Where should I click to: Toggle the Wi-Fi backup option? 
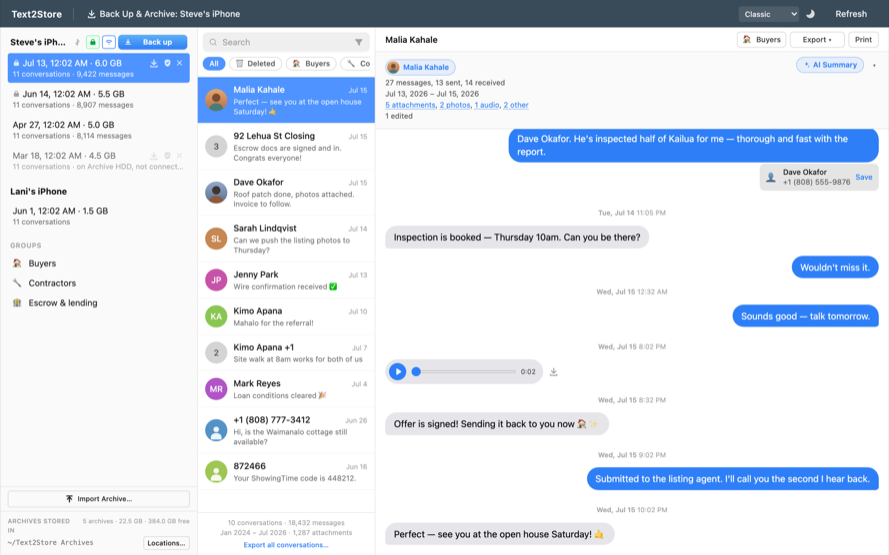tap(109, 42)
